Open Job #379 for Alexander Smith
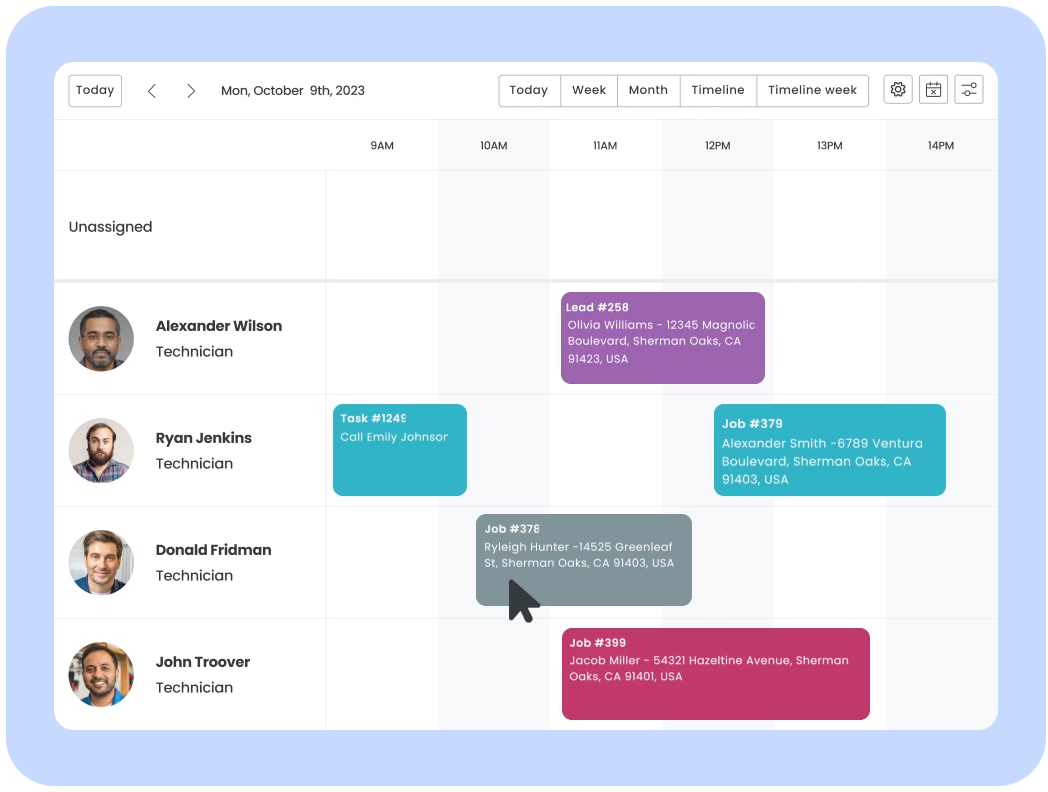 point(829,450)
